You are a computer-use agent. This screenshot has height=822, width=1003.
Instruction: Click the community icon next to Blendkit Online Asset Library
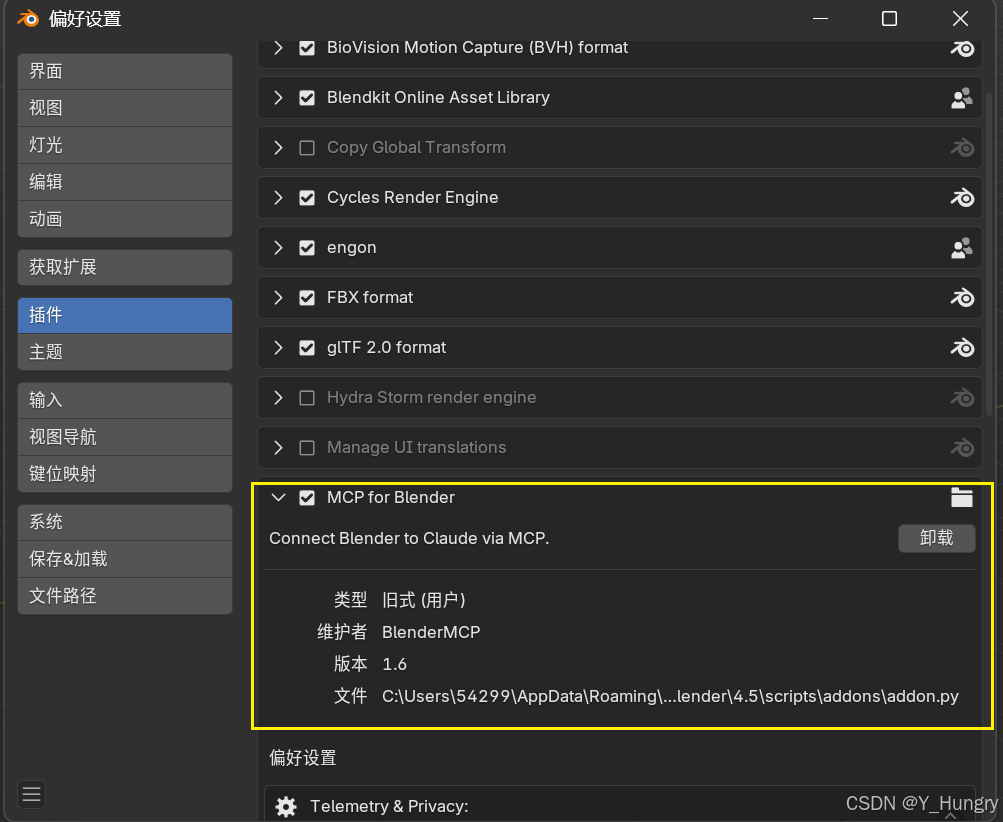coord(961,98)
